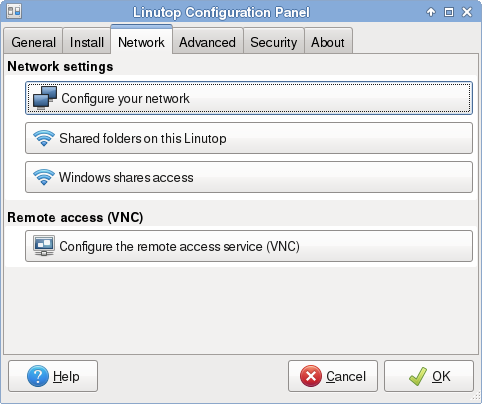482x404 pixels.
Task: Show the About tab
Action: (x=328, y=42)
